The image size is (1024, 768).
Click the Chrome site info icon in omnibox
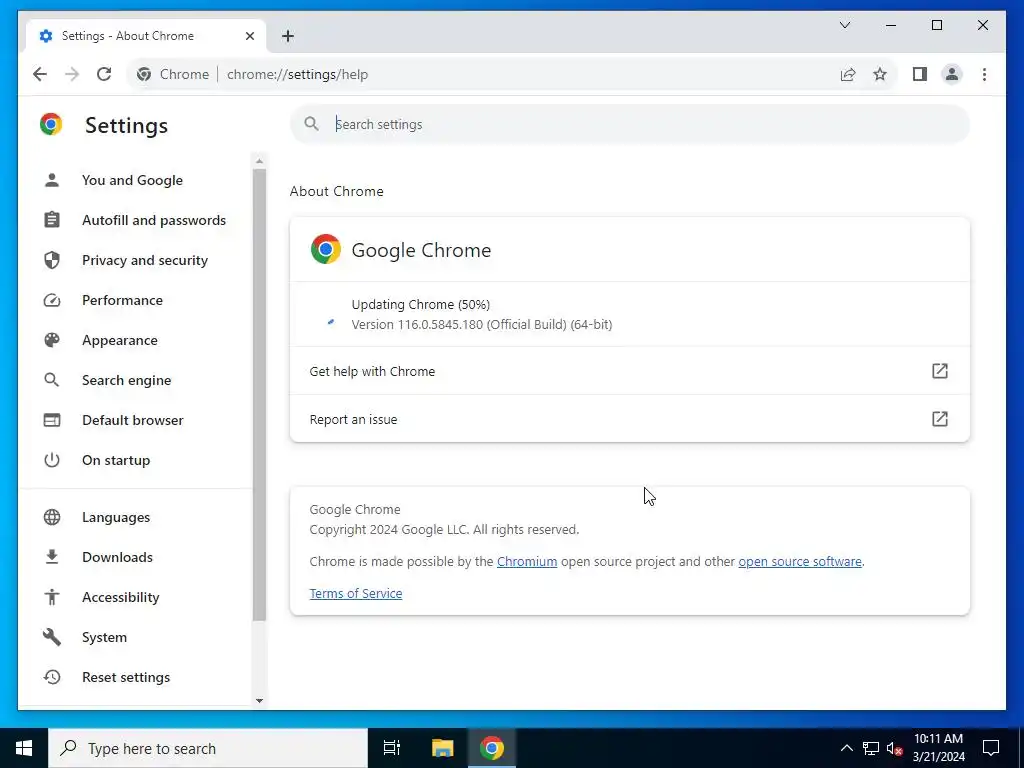144,74
